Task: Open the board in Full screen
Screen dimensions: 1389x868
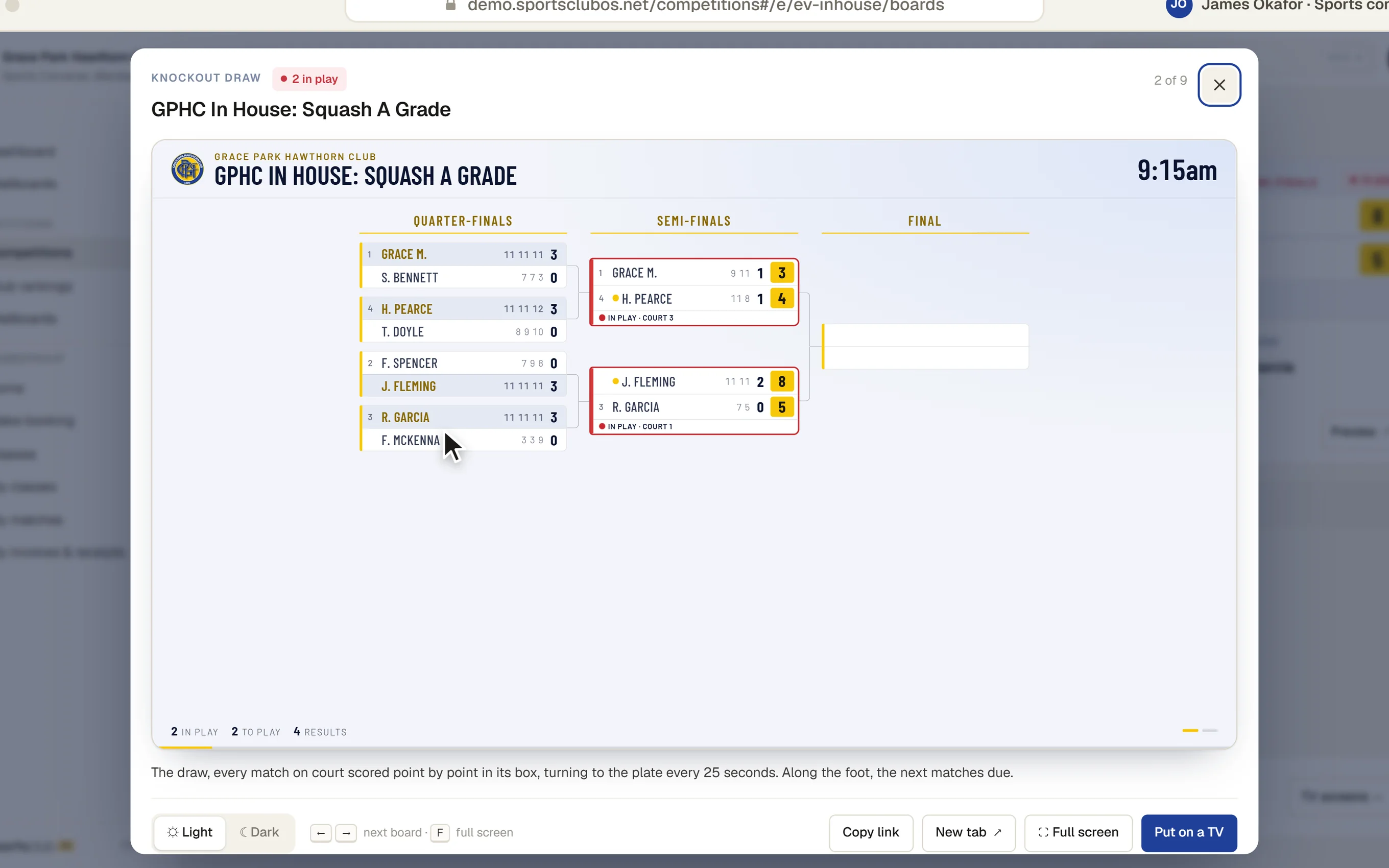Action: (x=1078, y=832)
